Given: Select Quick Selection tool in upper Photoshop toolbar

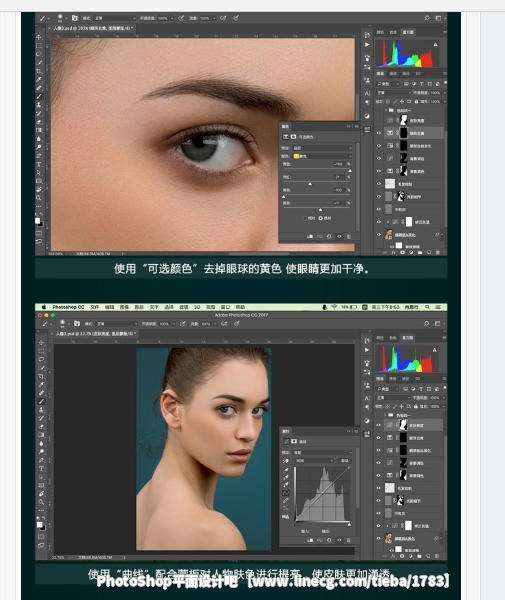Looking at the screenshot, I should (39, 62).
